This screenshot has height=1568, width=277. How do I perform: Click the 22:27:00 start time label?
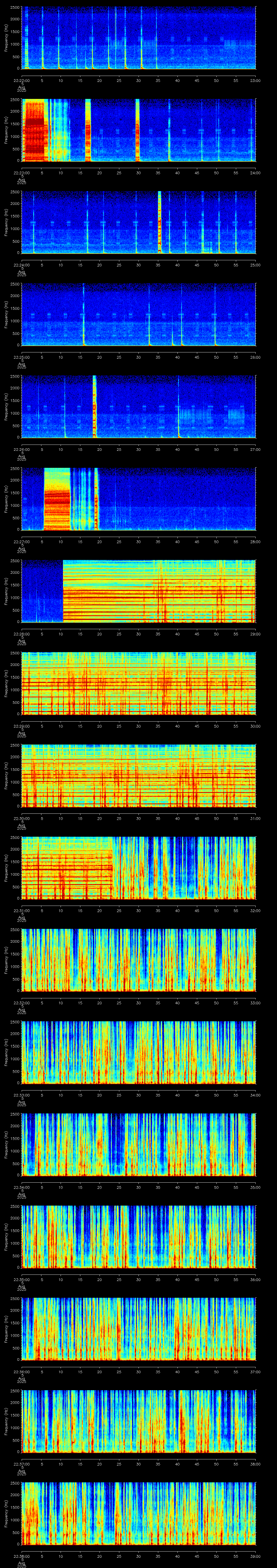(x=21, y=542)
